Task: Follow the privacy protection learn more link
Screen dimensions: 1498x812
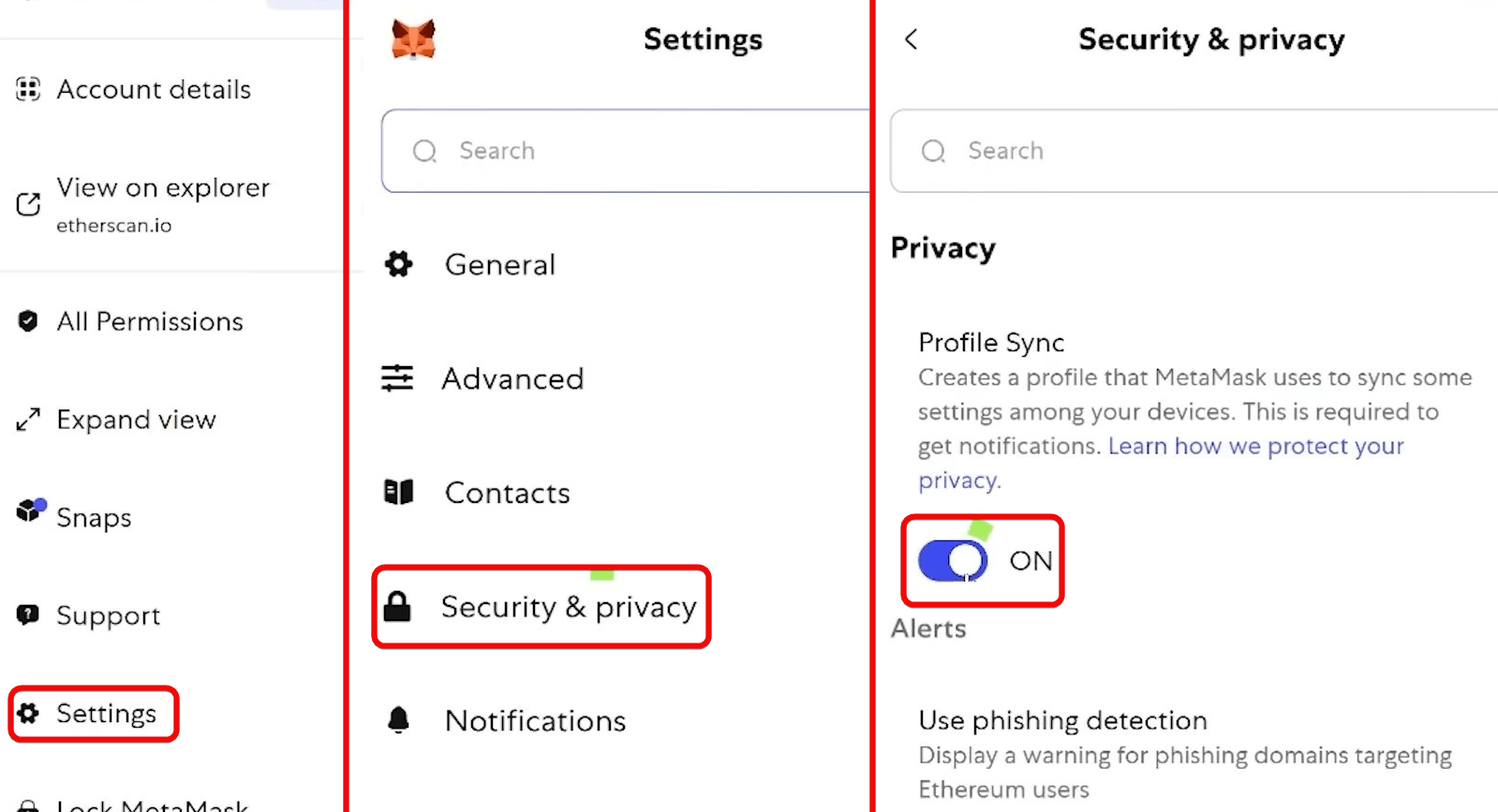Action: (x=1255, y=447)
